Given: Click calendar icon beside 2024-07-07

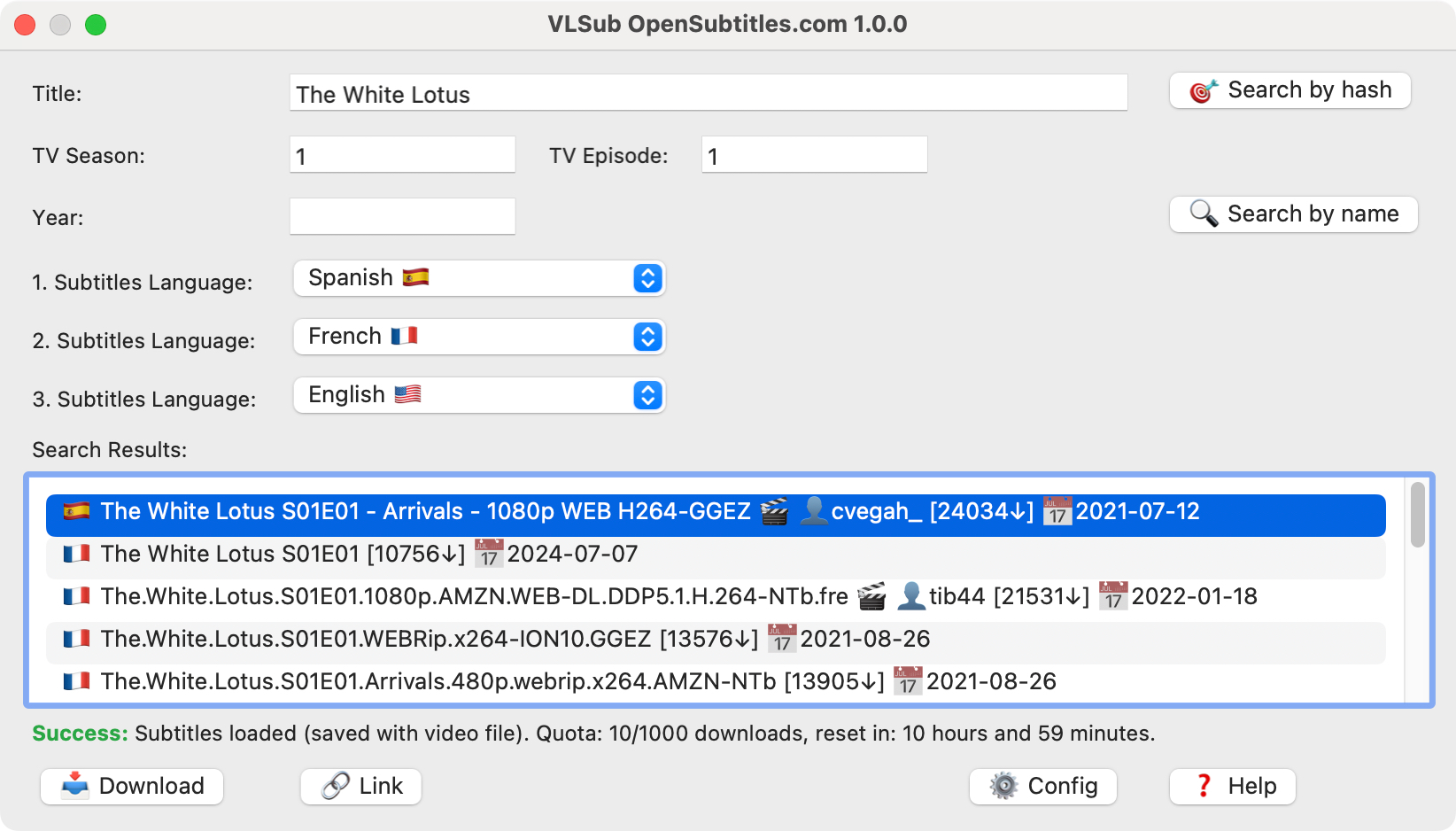Looking at the screenshot, I should pyautogui.click(x=489, y=554).
